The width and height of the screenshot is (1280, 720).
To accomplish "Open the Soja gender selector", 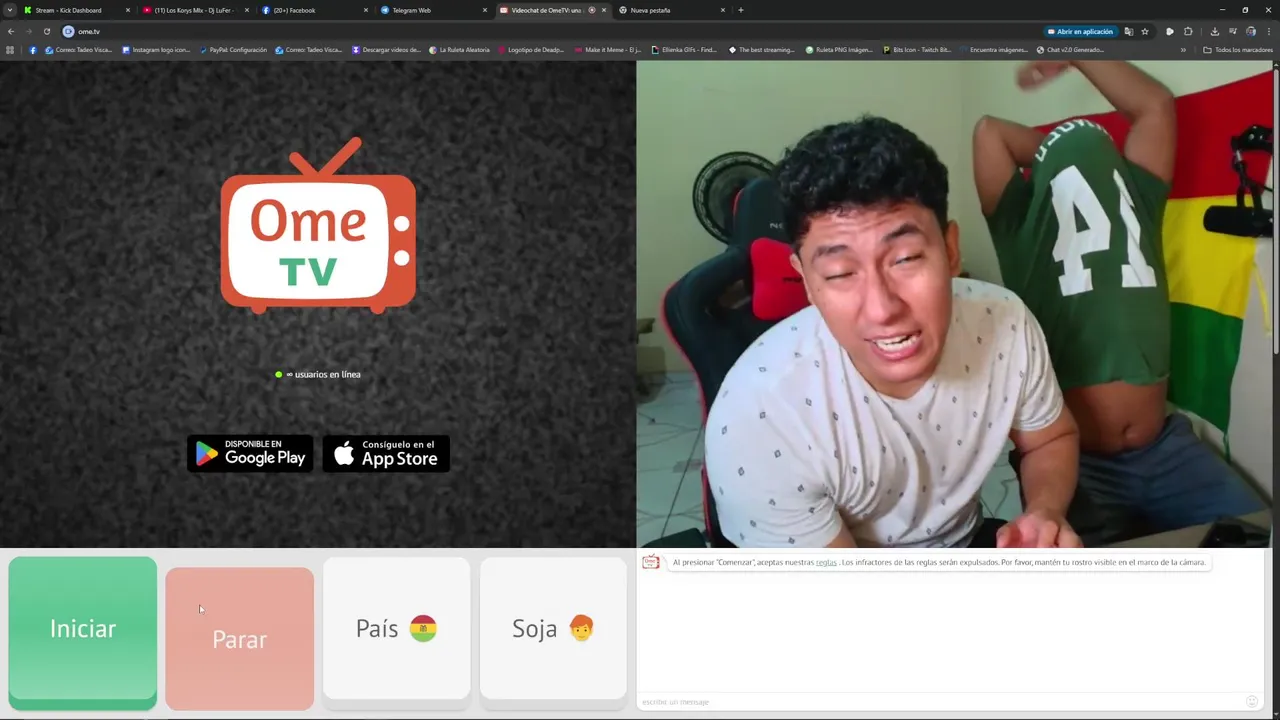I will (553, 628).
